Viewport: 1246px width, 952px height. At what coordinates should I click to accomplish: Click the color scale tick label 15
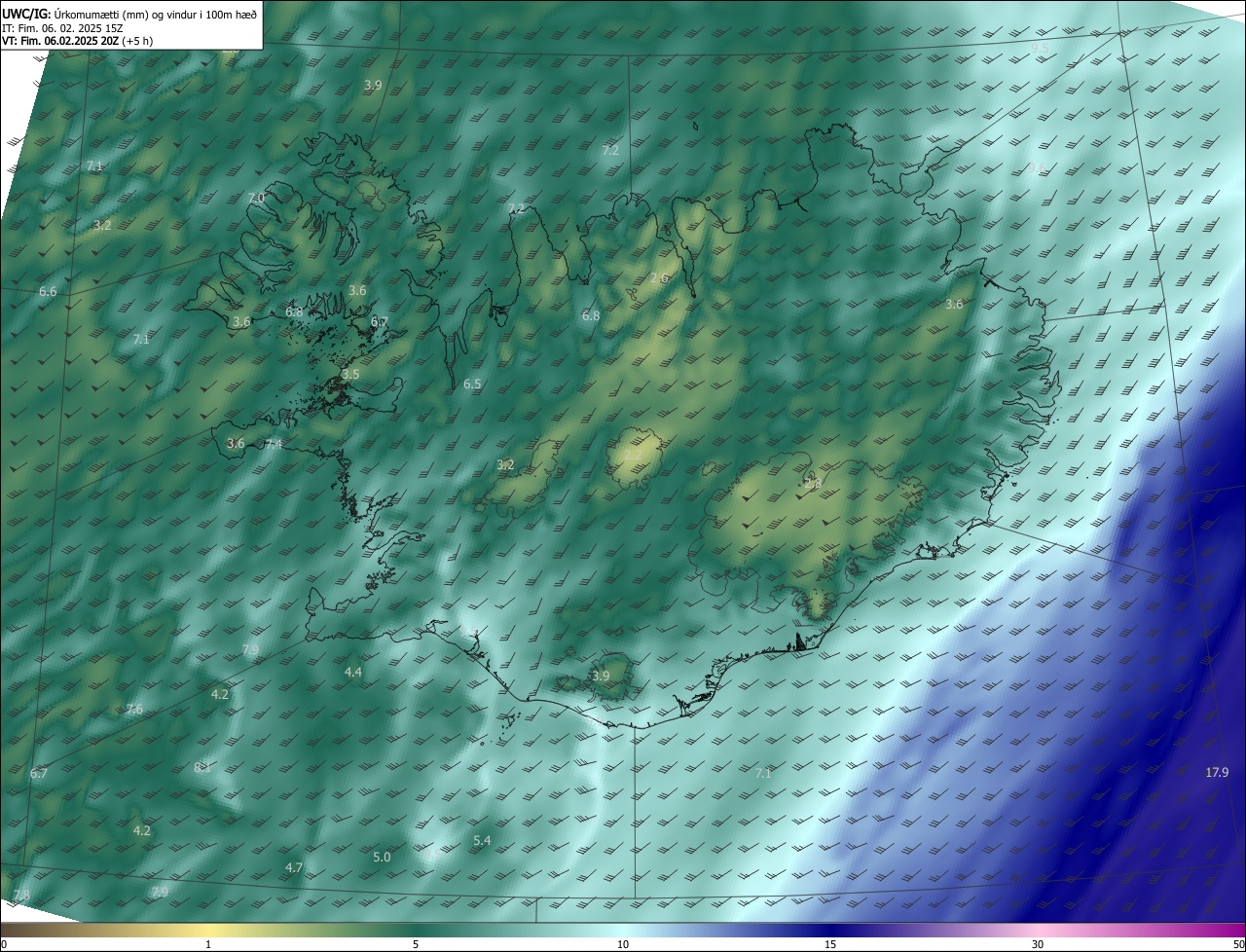[x=830, y=944]
